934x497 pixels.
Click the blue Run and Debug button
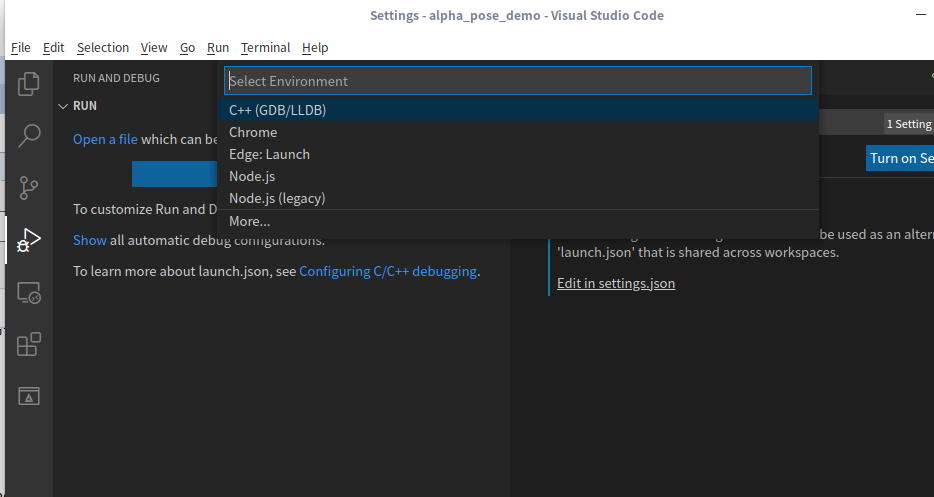[x=175, y=174]
